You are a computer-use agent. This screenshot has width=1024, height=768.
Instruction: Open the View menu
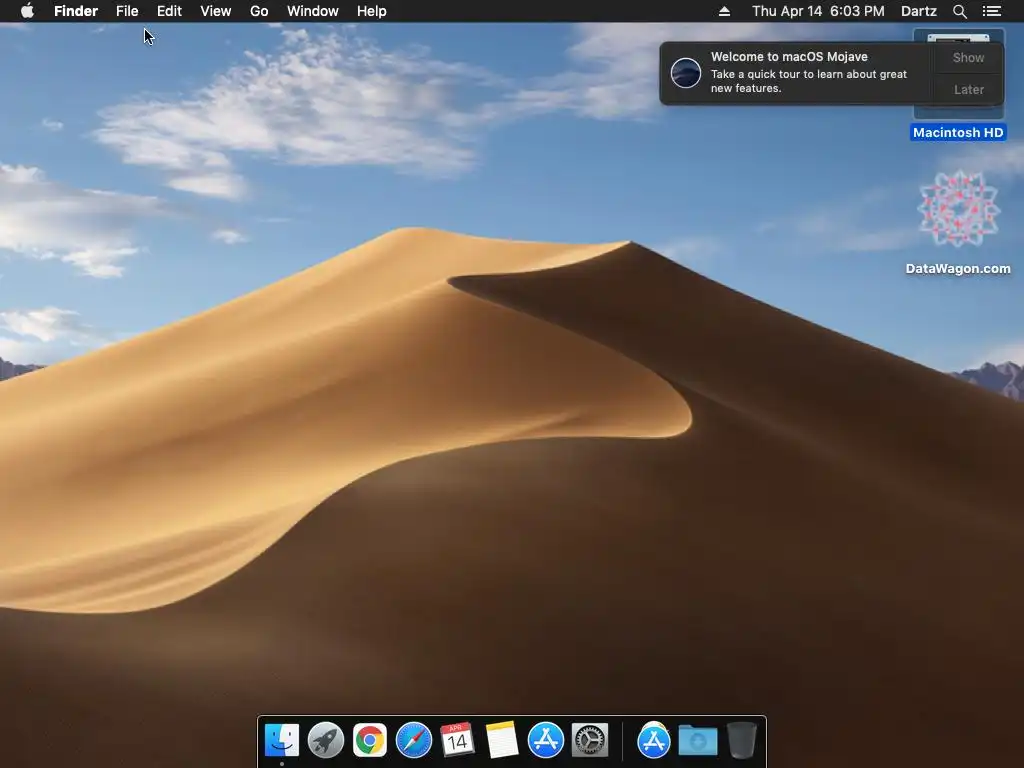[216, 11]
